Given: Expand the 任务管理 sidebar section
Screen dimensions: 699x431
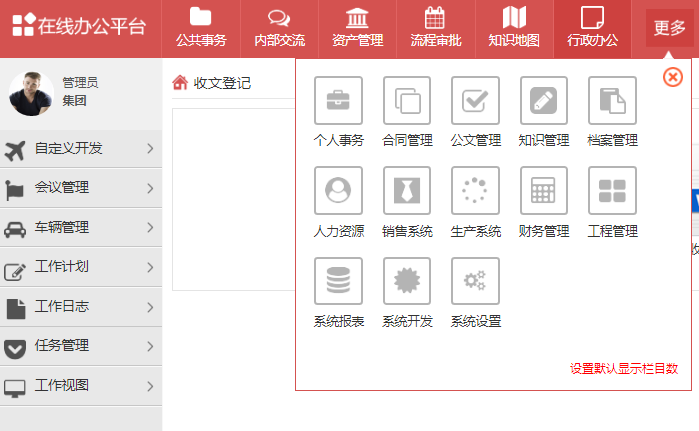Looking at the screenshot, I should click(x=80, y=346).
